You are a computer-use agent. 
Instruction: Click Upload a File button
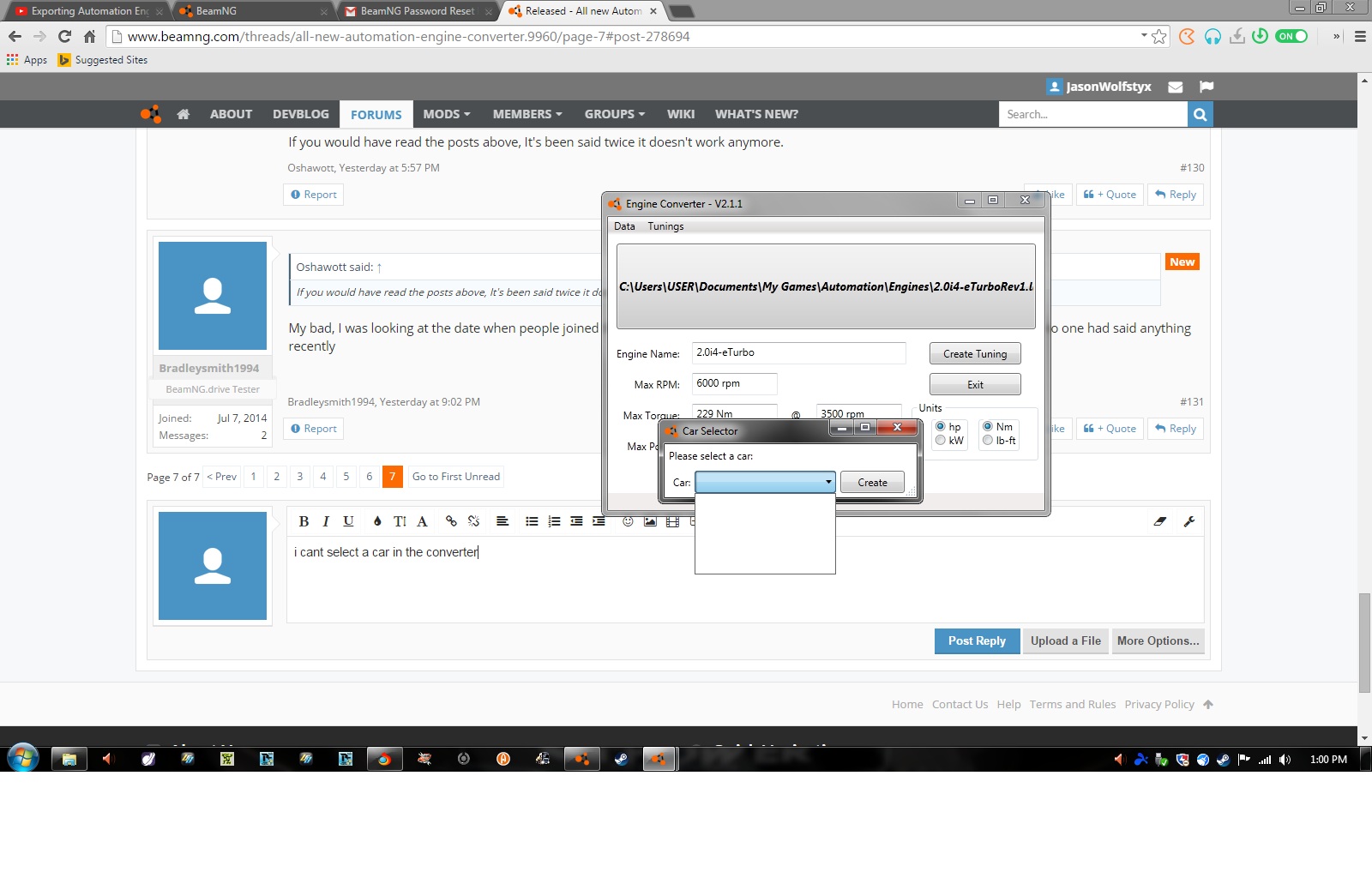click(1066, 640)
